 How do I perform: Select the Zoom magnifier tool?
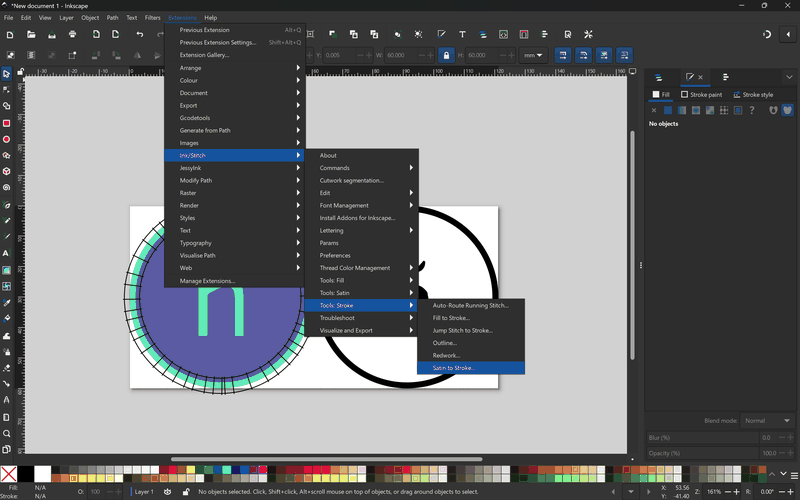click(6, 433)
